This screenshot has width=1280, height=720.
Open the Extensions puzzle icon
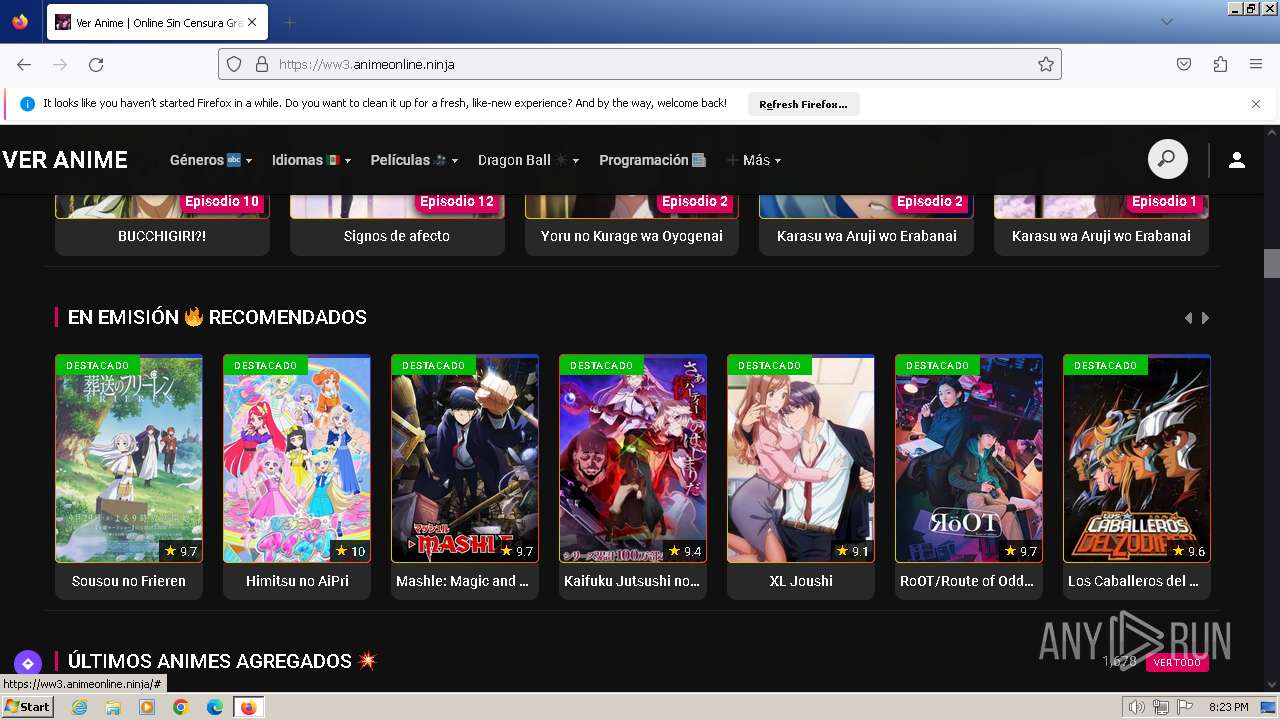click(1220, 64)
